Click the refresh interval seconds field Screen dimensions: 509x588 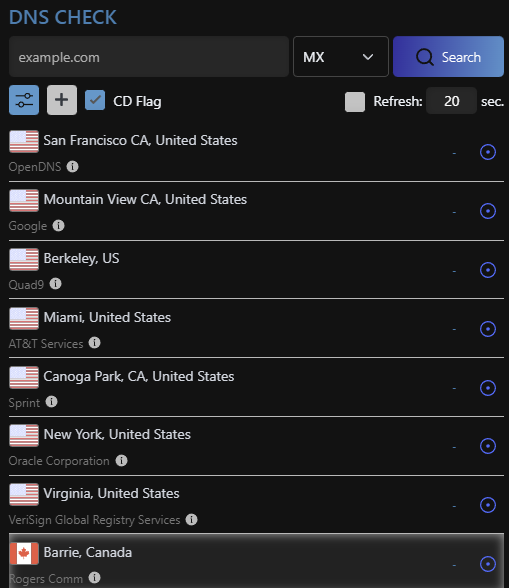tap(452, 101)
